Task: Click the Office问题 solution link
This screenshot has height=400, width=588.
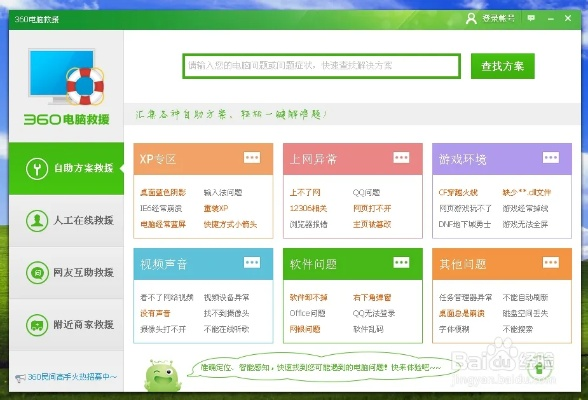Action: click(x=307, y=313)
